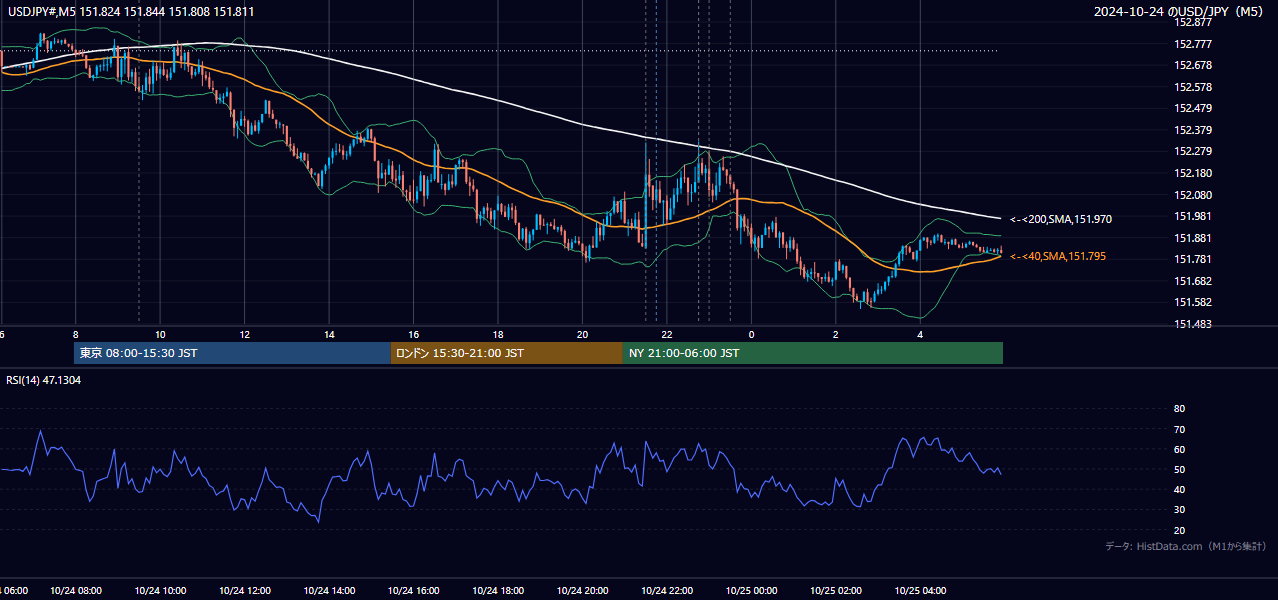Click the 10/24 18:00 time label
The image size is (1278, 600).
coord(498,590)
